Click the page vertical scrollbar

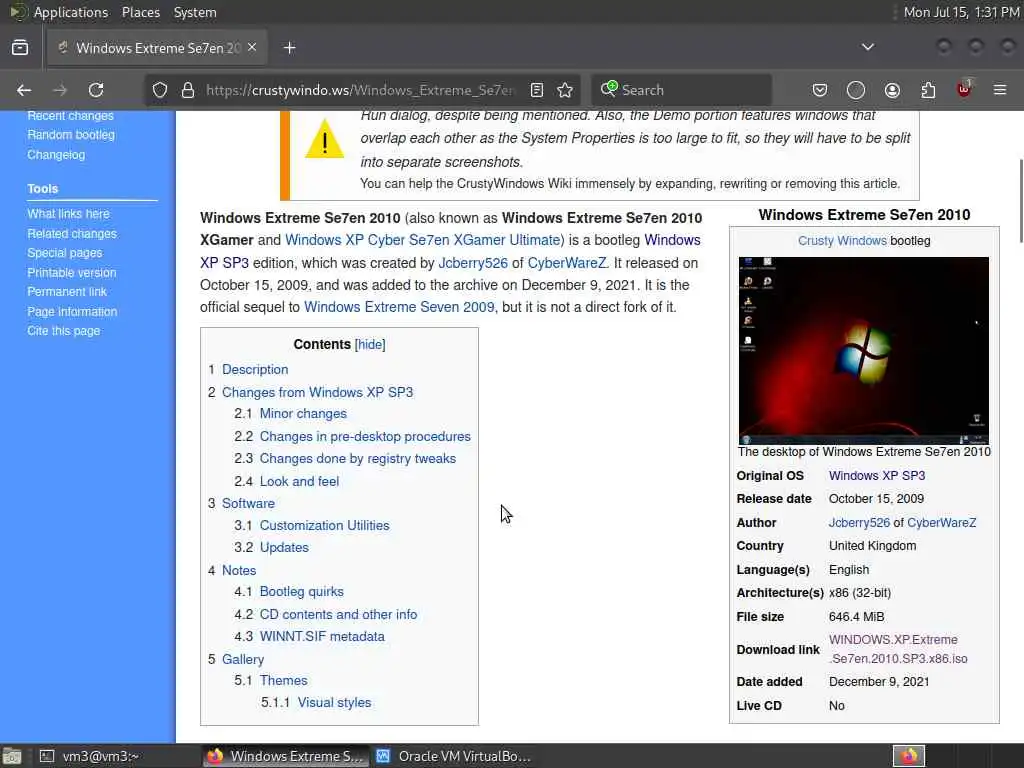click(x=1020, y=200)
